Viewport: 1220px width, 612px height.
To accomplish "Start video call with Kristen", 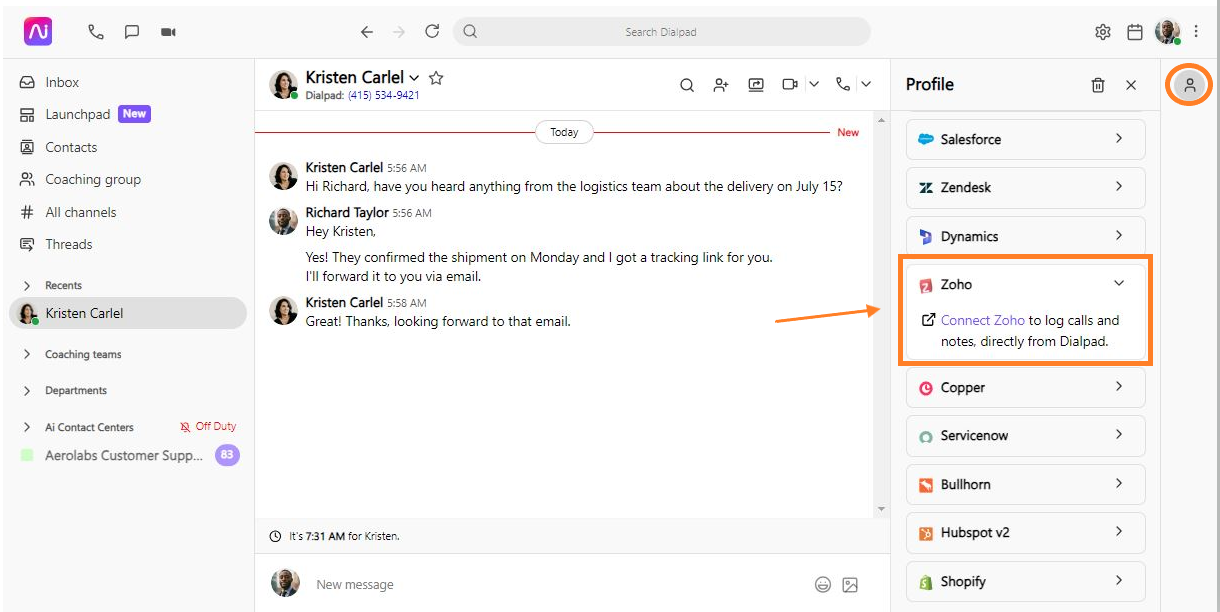I will (x=790, y=85).
